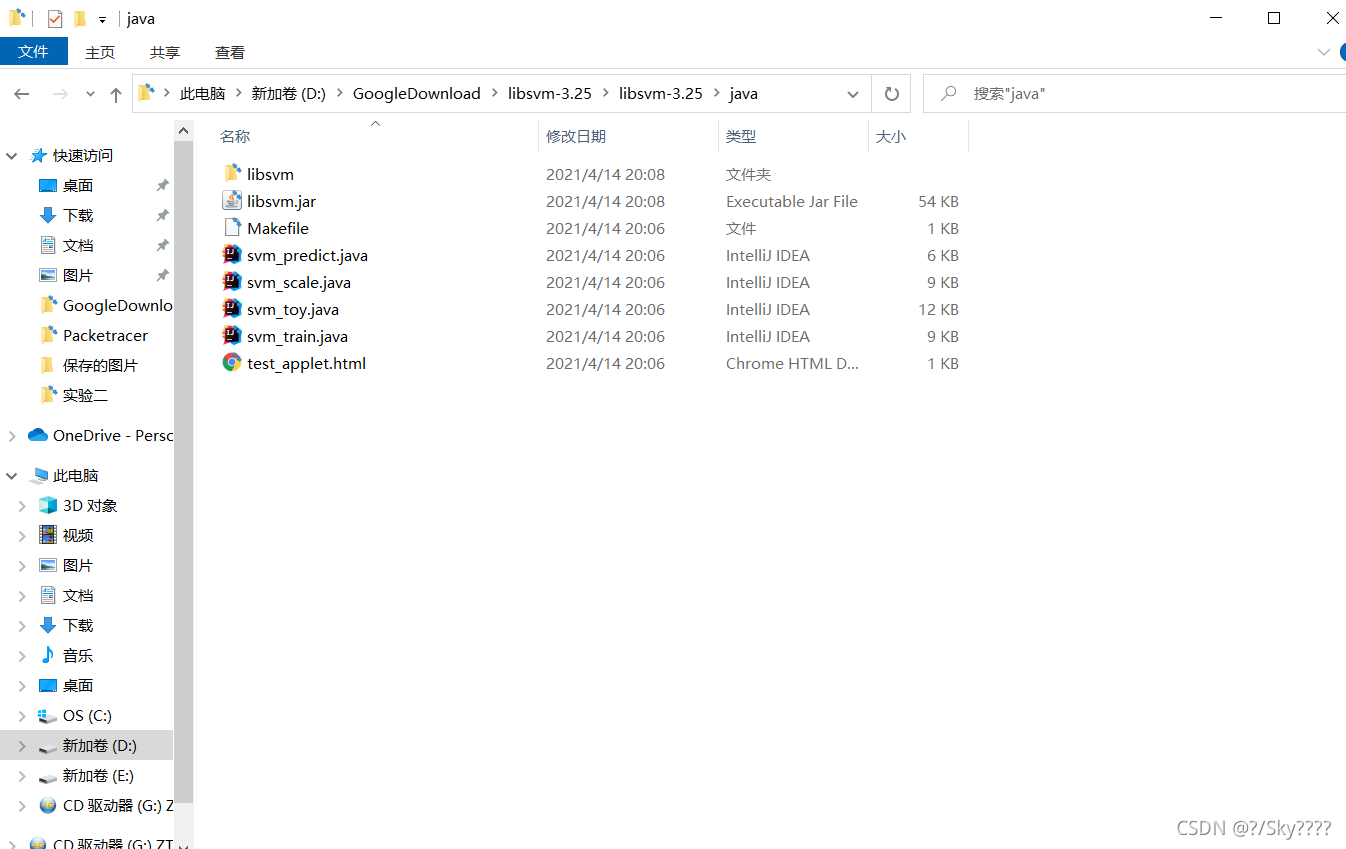This screenshot has width=1346, height=849.
Task: Expand the ribbon with the chevron
Action: click(1324, 52)
